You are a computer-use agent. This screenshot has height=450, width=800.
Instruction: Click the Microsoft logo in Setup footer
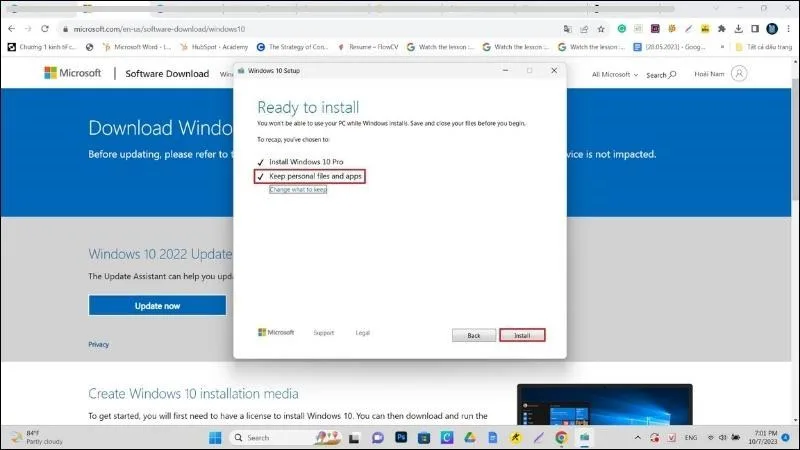pos(276,332)
